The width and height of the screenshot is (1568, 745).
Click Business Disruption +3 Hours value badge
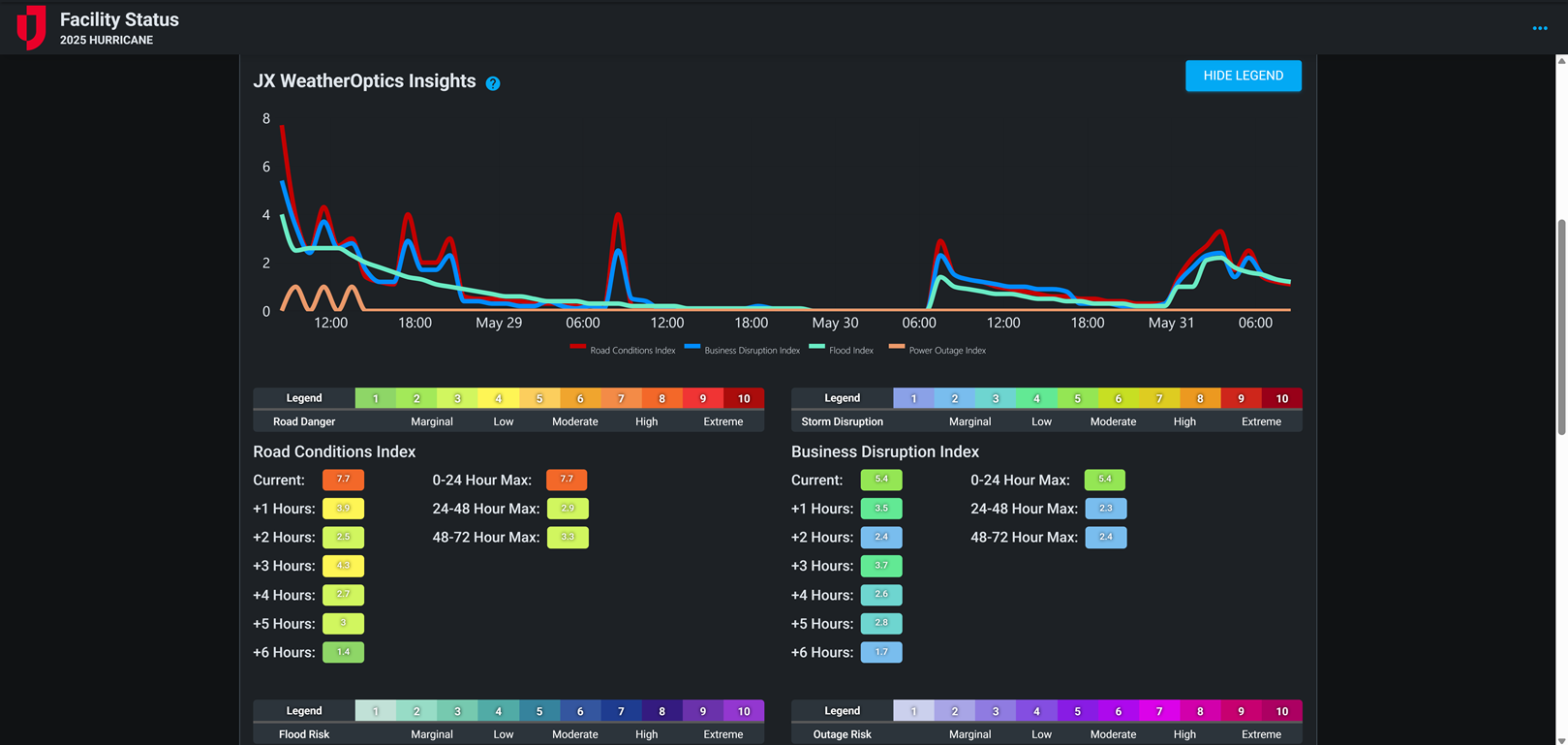click(880, 566)
